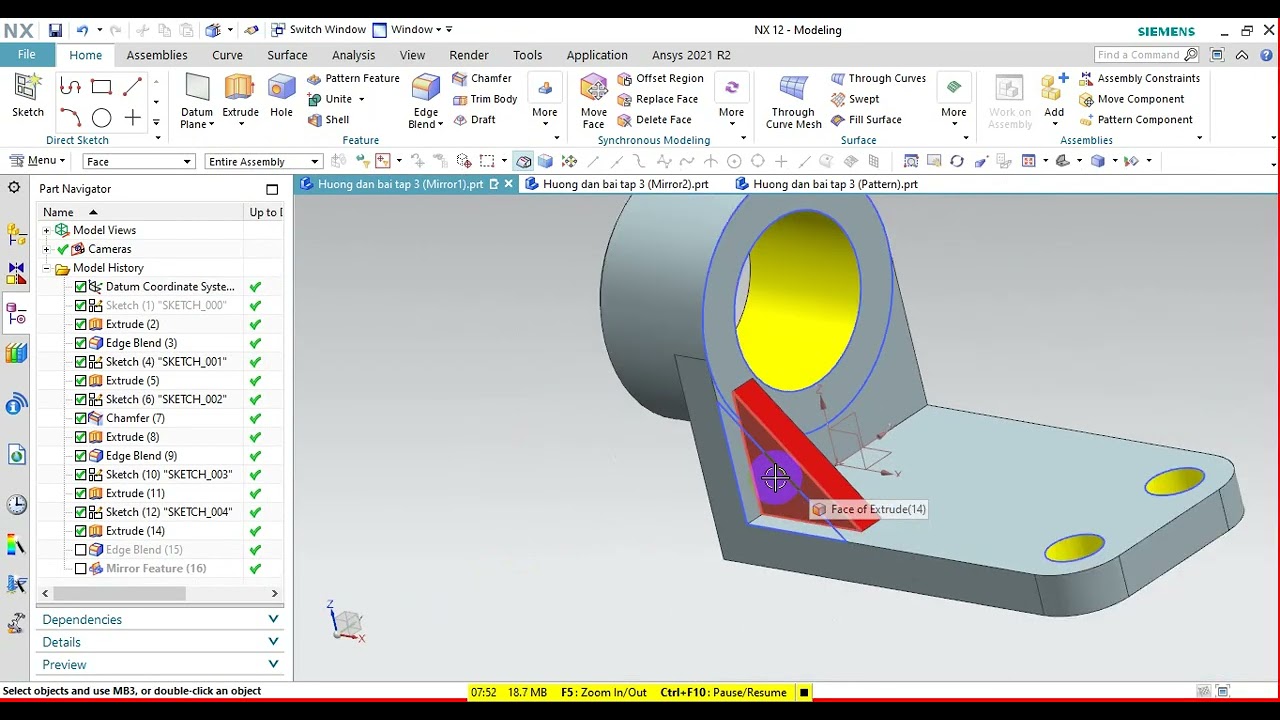The height and width of the screenshot is (720, 1280).
Task: Enable the Mirror Feature (16) checkbox
Action: (x=81, y=569)
